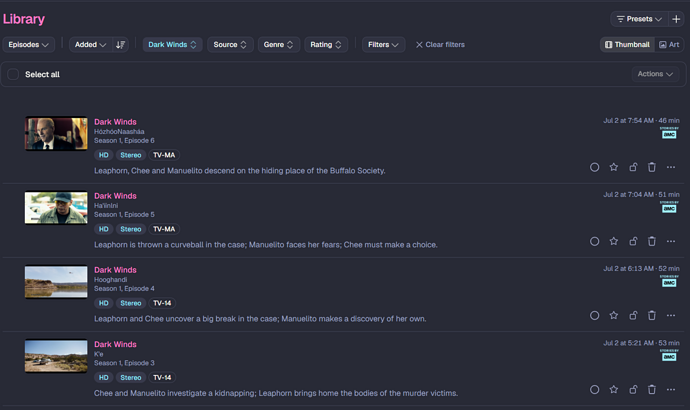Viewport: 690px width, 410px height.
Task: Favorite the Episode 4 star icon
Action: [x=613, y=315]
